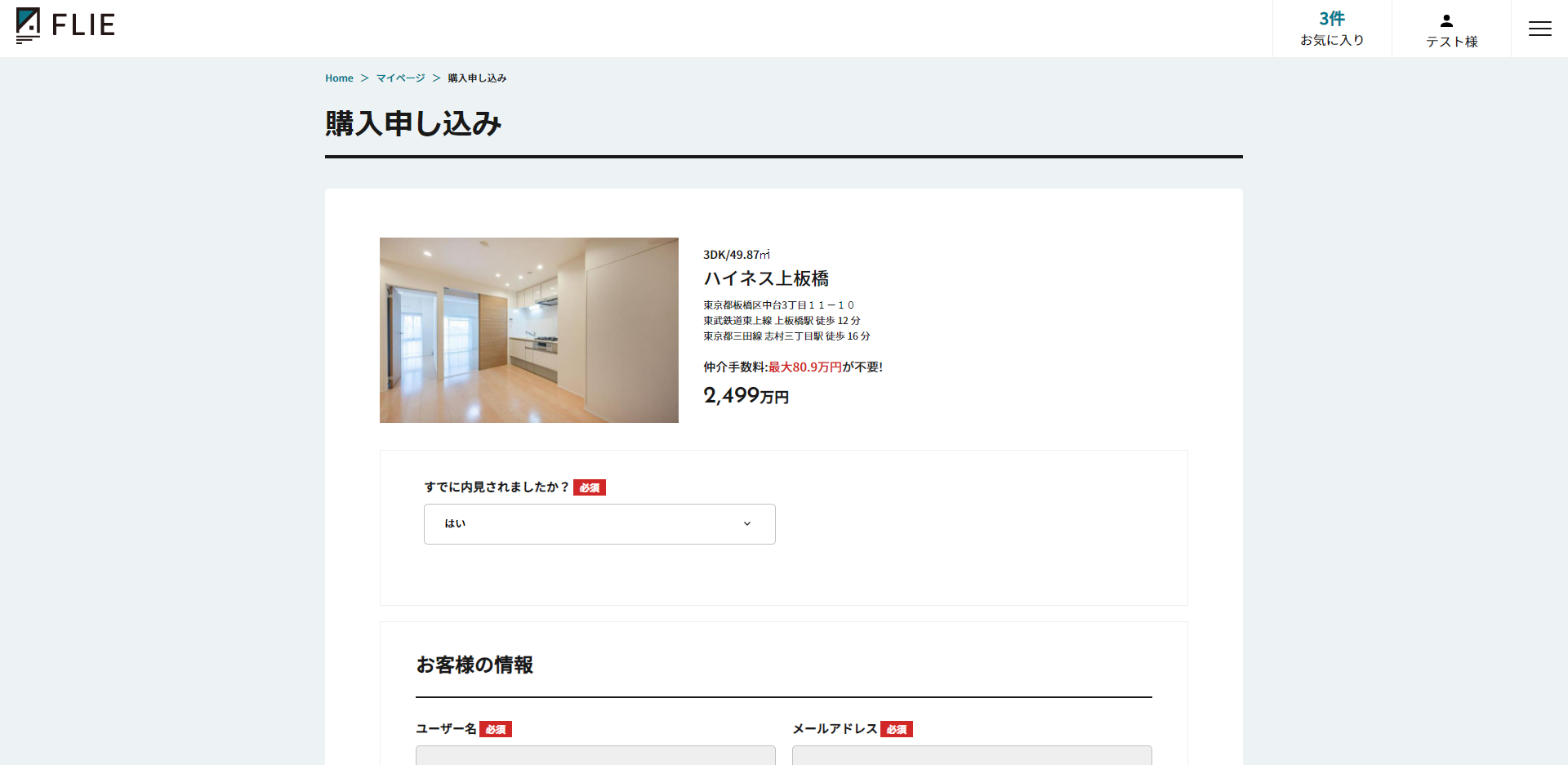
Task: Click the FLIE logo icon
Action: (29, 24)
